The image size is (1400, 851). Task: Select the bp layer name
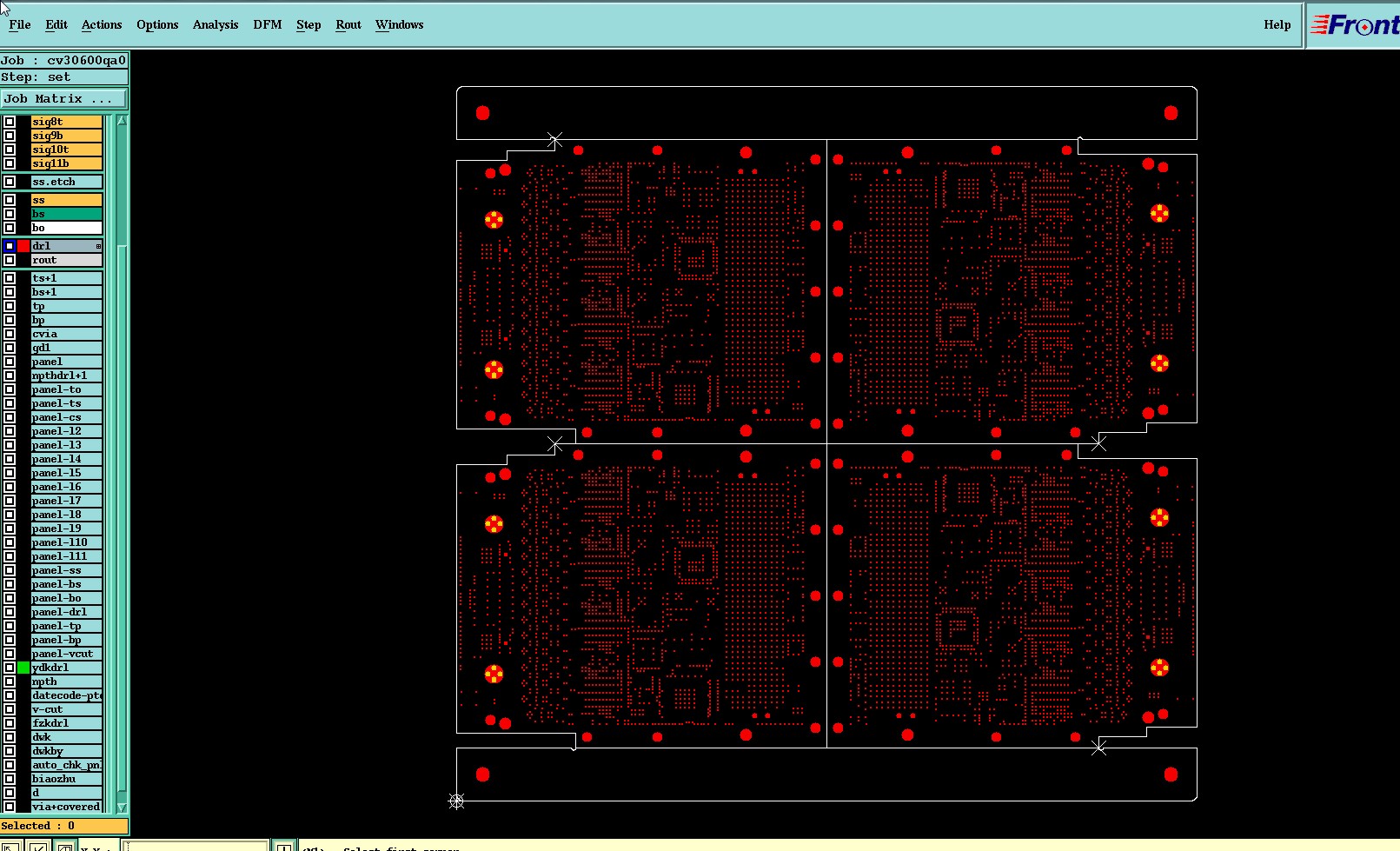point(67,320)
